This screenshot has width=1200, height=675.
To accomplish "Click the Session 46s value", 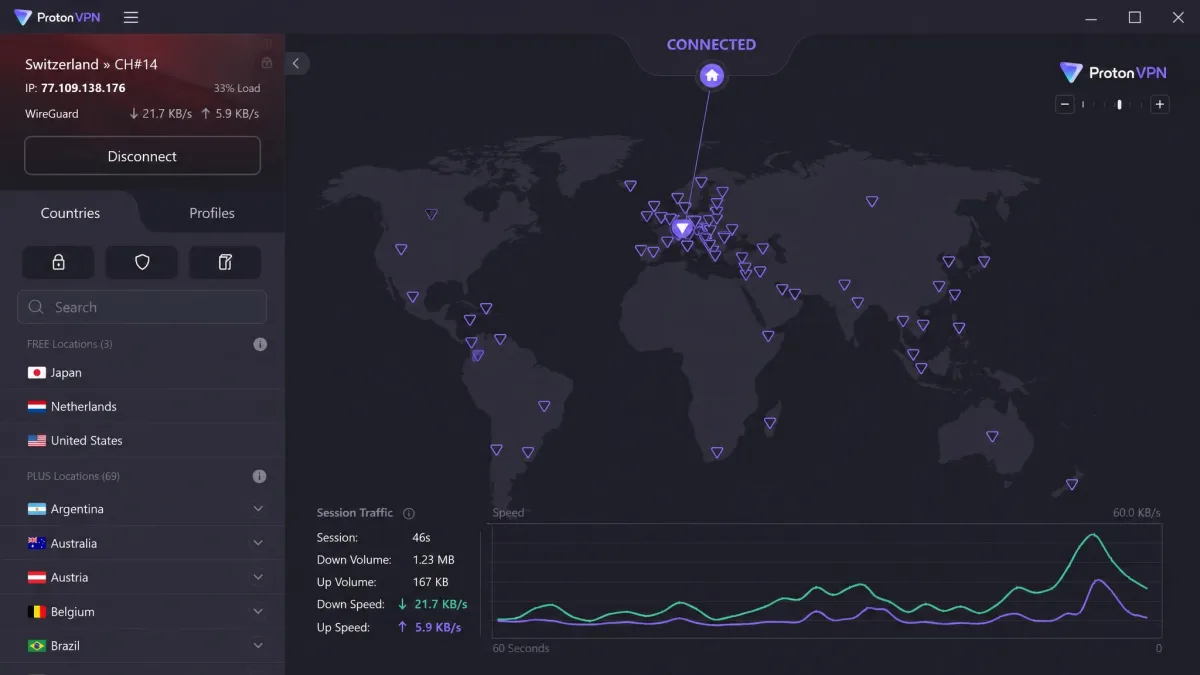I will tap(421, 537).
